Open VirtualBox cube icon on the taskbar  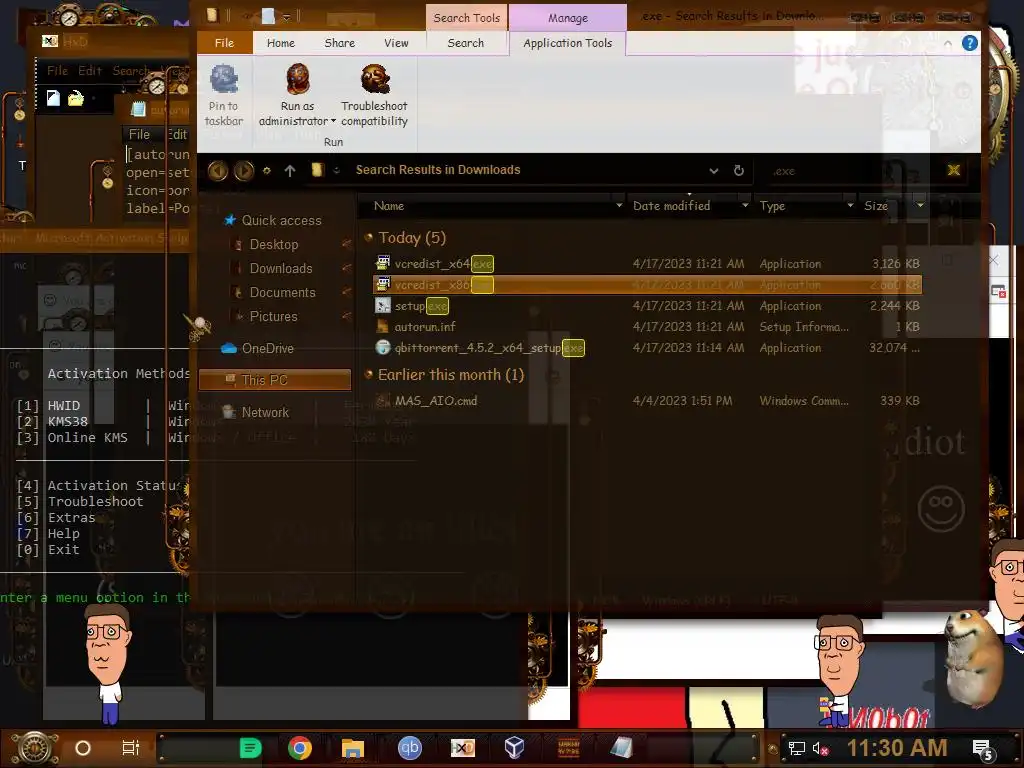click(515, 748)
